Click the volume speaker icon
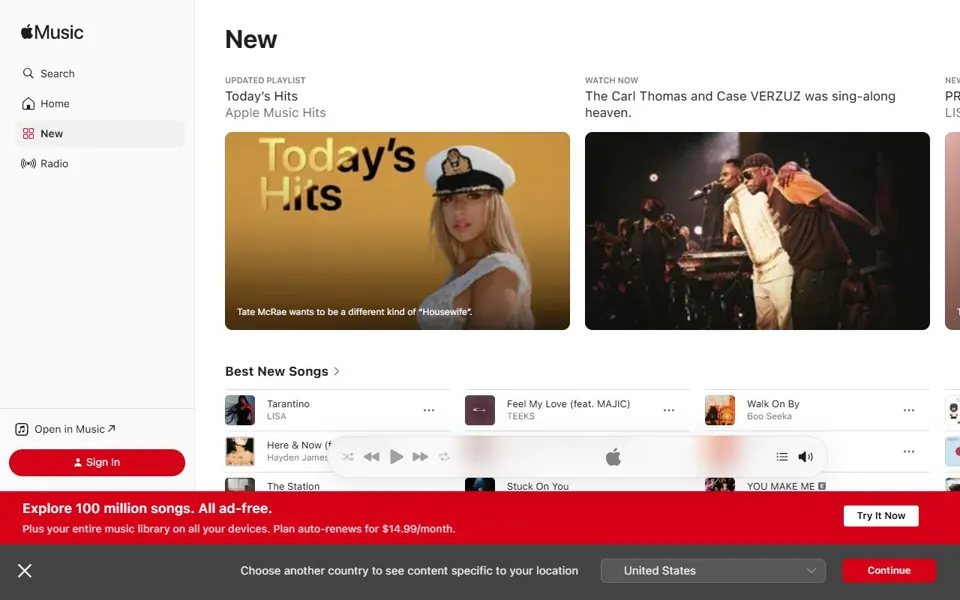 pos(806,457)
